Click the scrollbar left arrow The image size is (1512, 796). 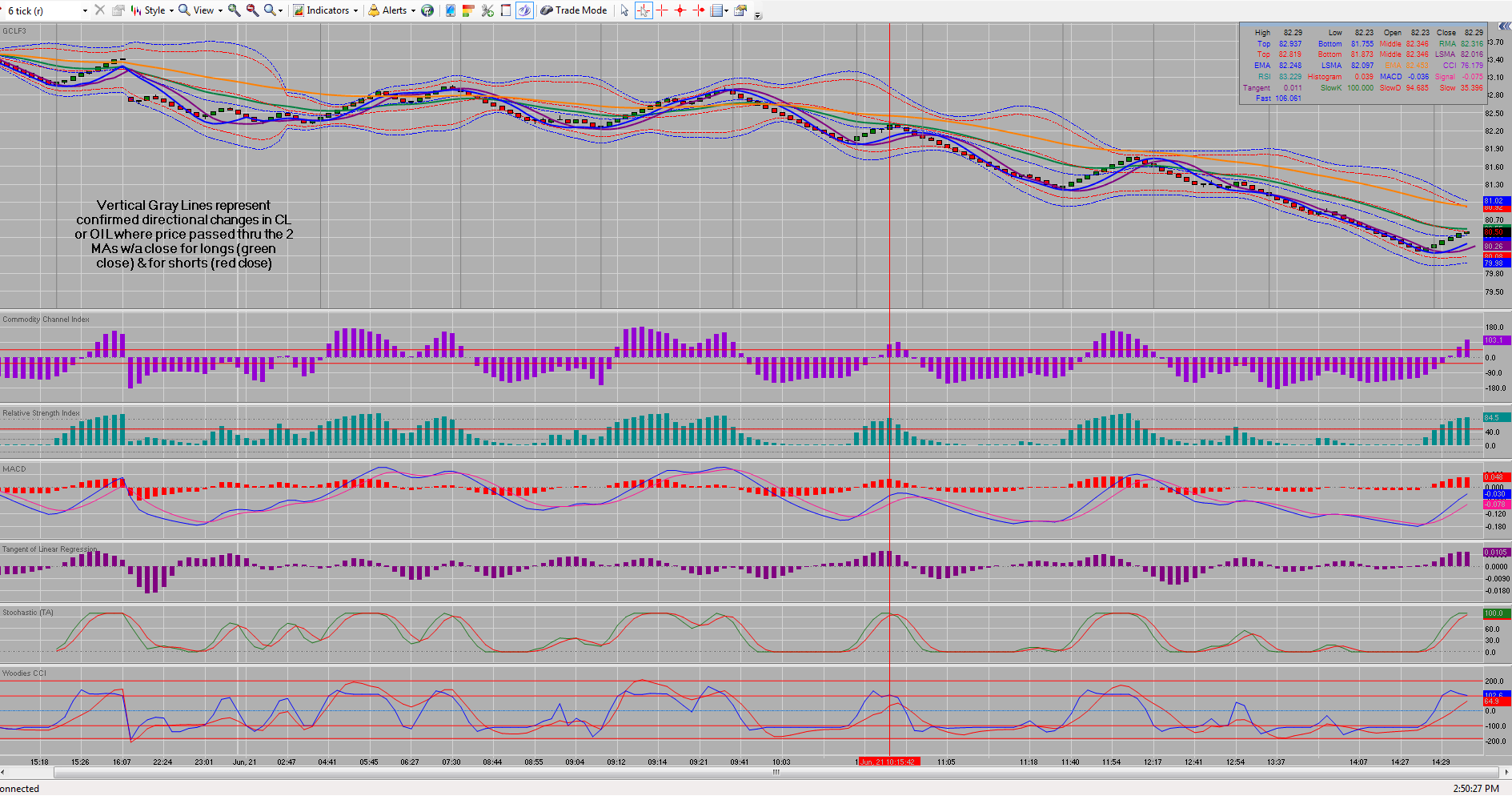(3, 773)
